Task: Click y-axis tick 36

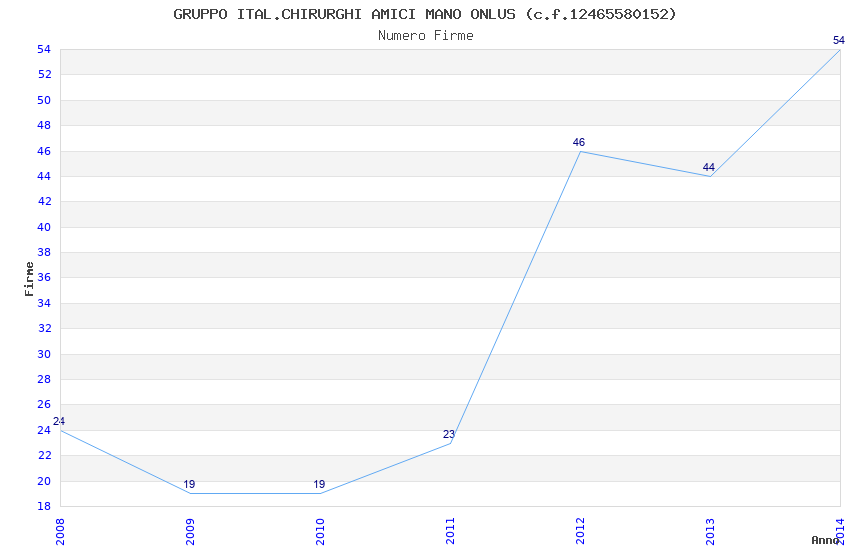Action: pyautogui.click(x=44, y=277)
